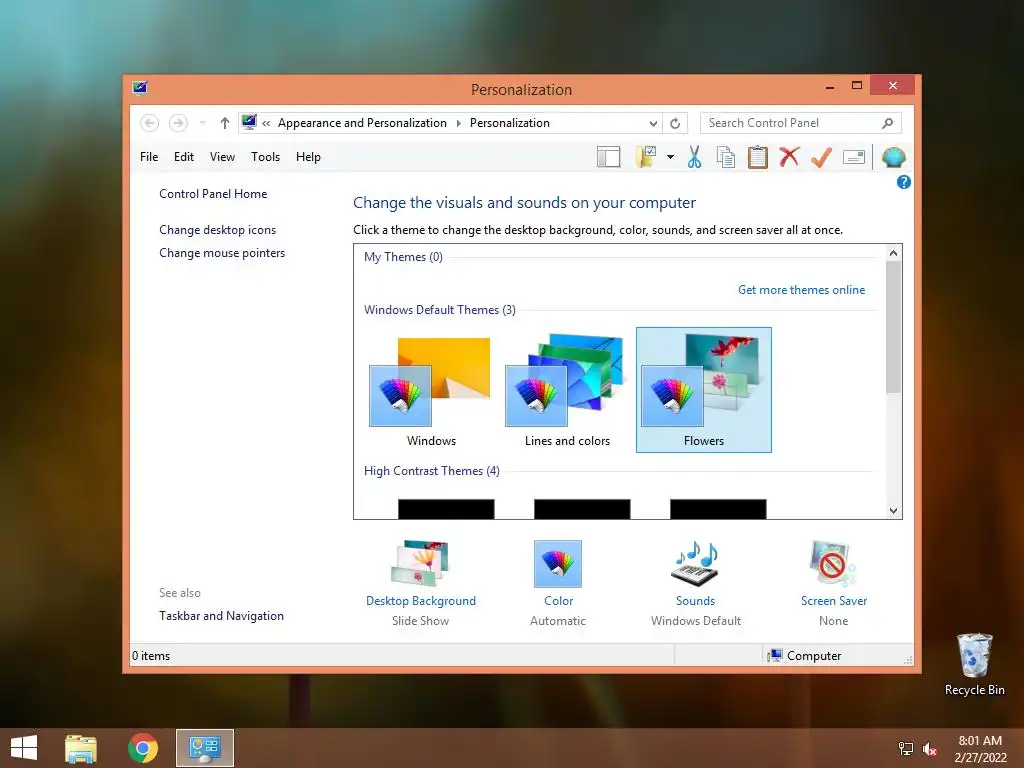This screenshot has width=1024, height=768.
Task: Click the My Themes (0) heading
Action: click(x=403, y=257)
